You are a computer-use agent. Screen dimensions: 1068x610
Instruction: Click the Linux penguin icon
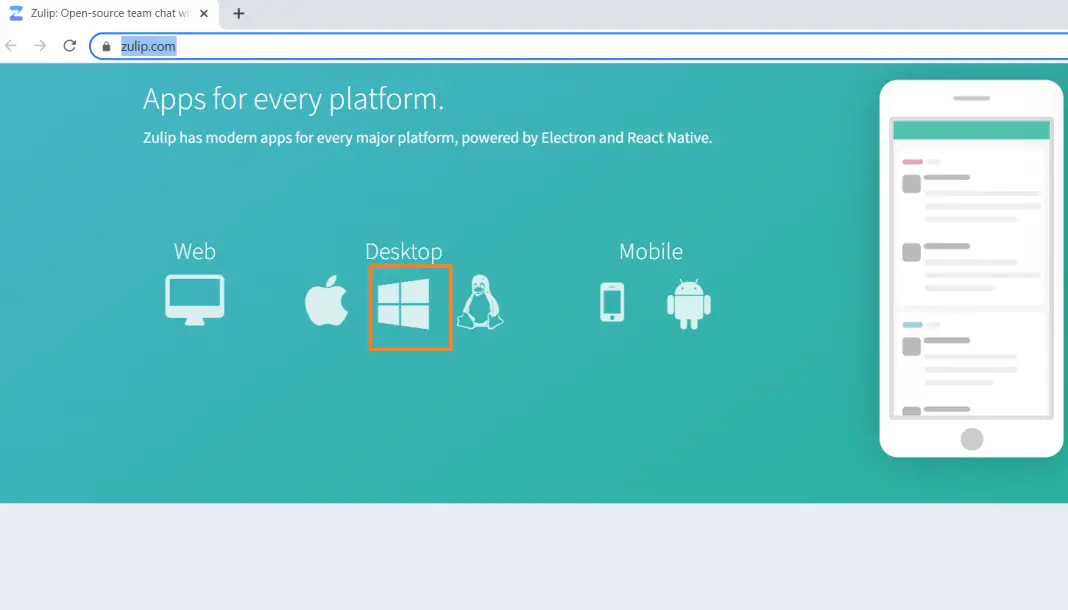click(x=480, y=302)
